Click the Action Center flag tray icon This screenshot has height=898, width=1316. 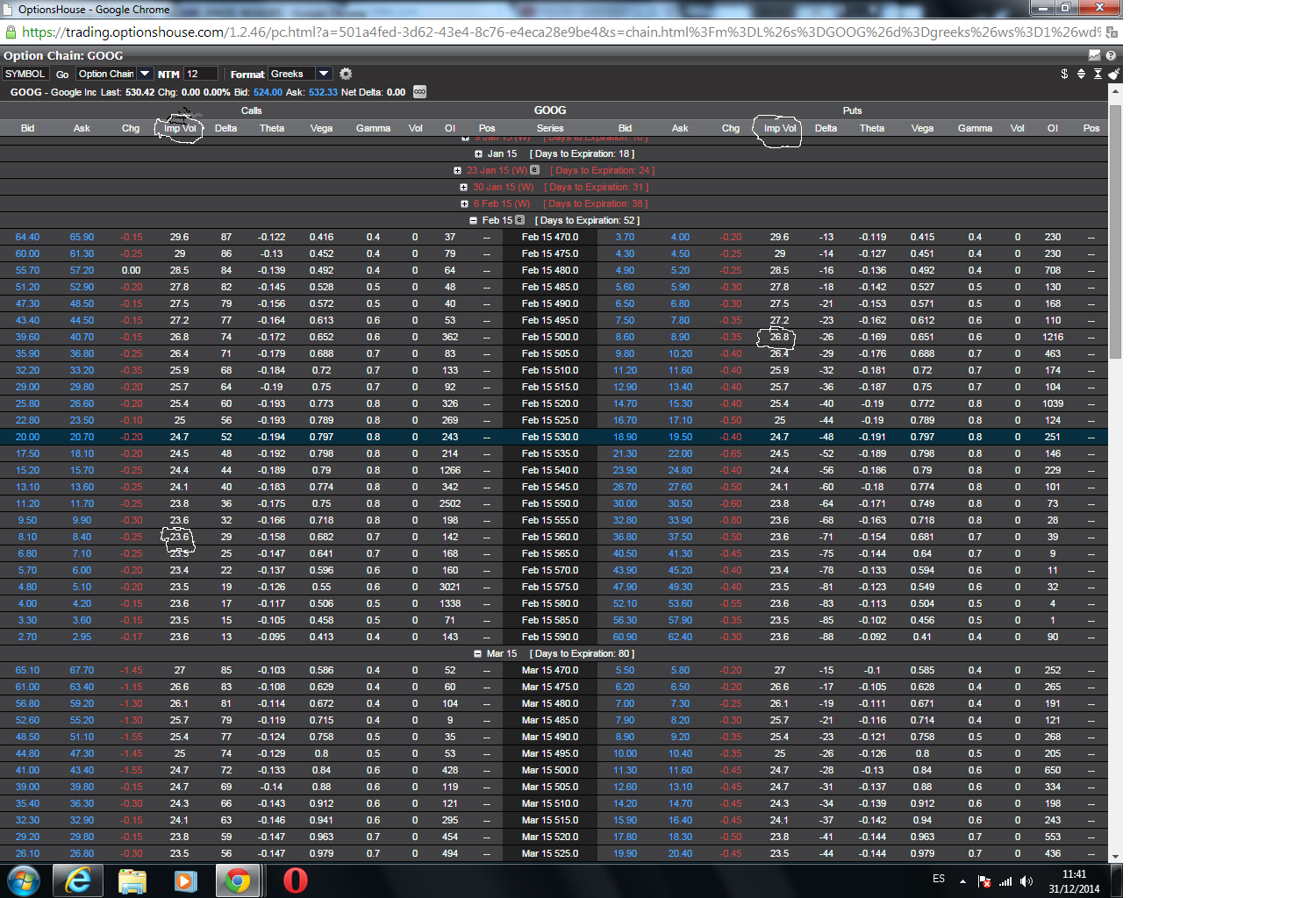(984, 881)
